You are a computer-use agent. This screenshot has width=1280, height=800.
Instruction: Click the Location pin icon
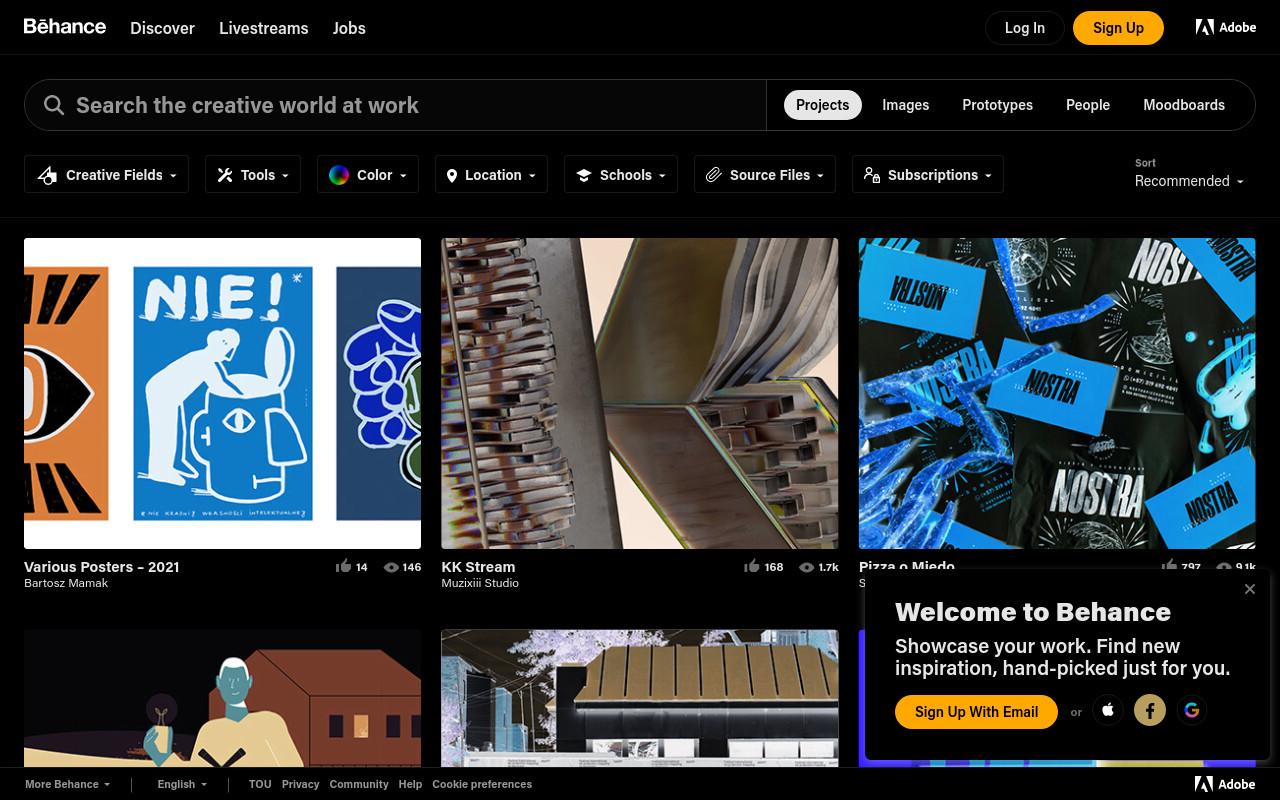(x=452, y=175)
